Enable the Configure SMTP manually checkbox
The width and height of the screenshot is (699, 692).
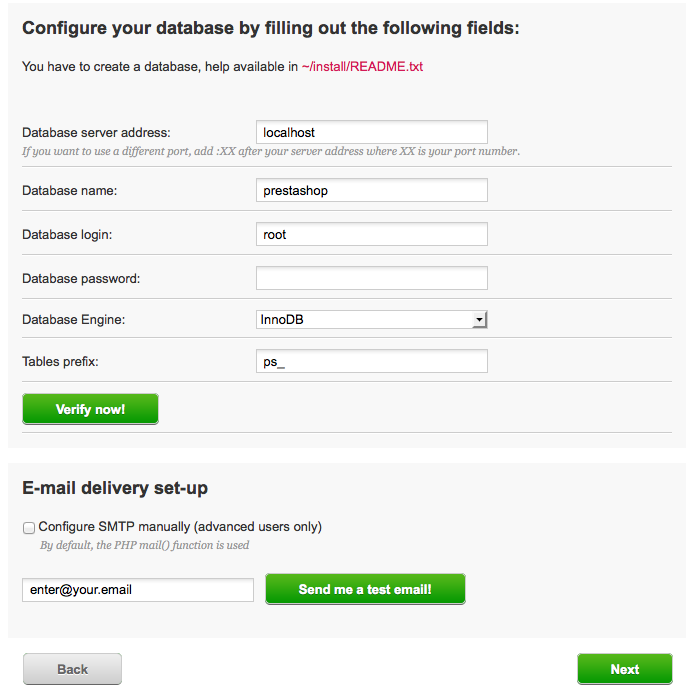click(x=29, y=527)
